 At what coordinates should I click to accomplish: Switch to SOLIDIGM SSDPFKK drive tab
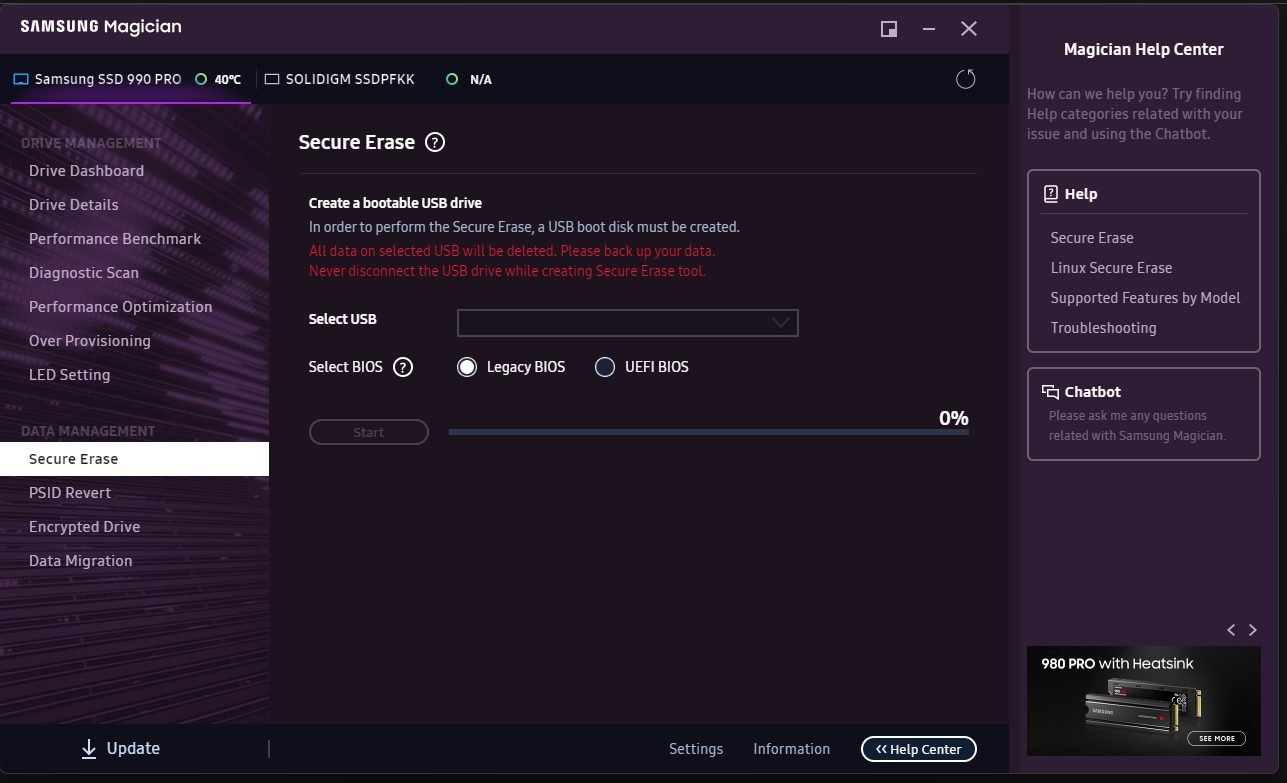[349, 79]
